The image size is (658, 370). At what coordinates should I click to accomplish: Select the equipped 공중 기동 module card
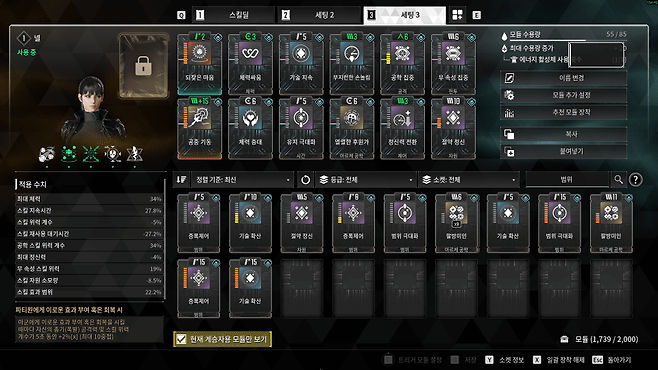pos(199,128)
